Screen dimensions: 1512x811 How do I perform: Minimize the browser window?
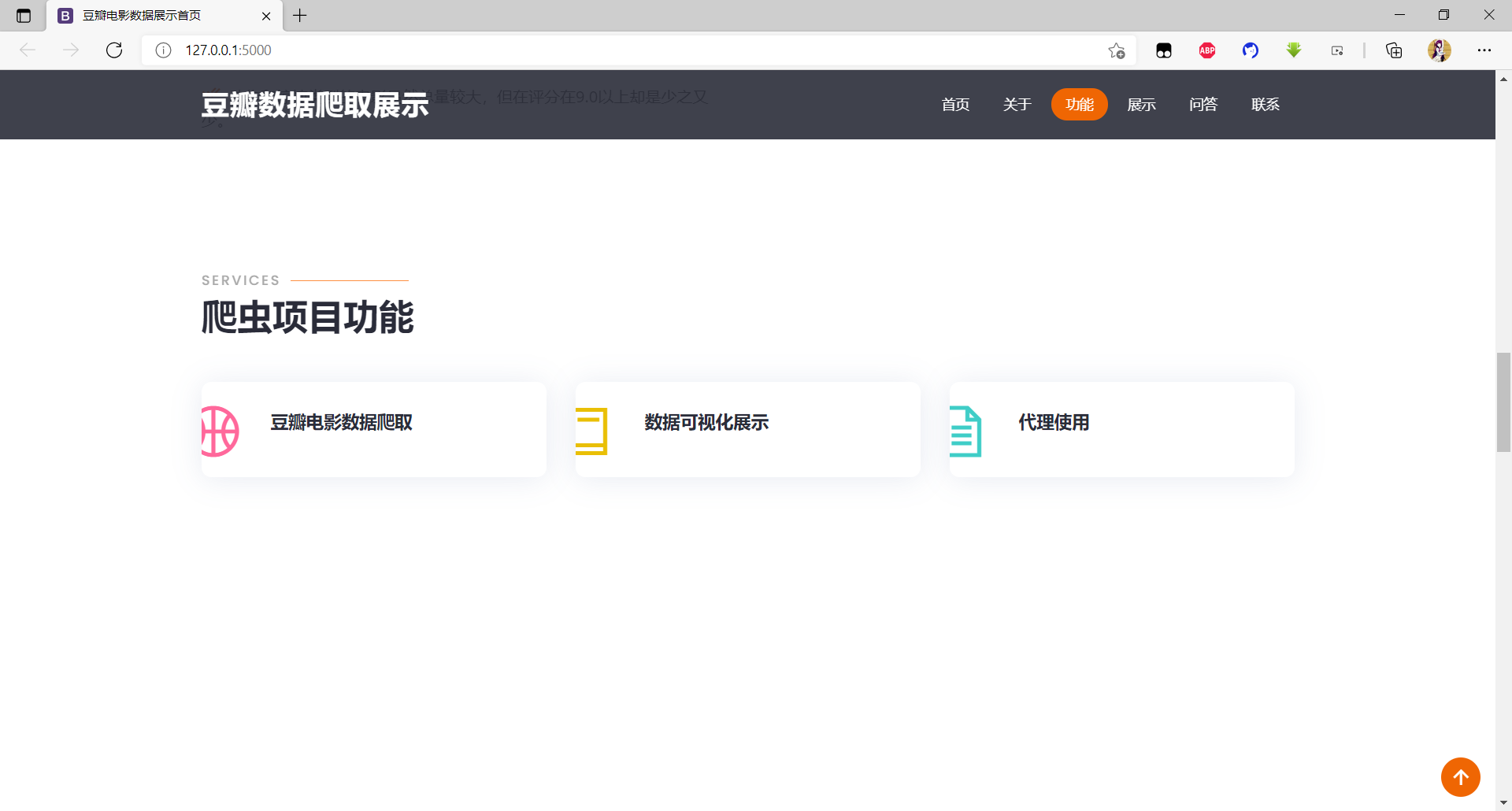click(1399, 15)
